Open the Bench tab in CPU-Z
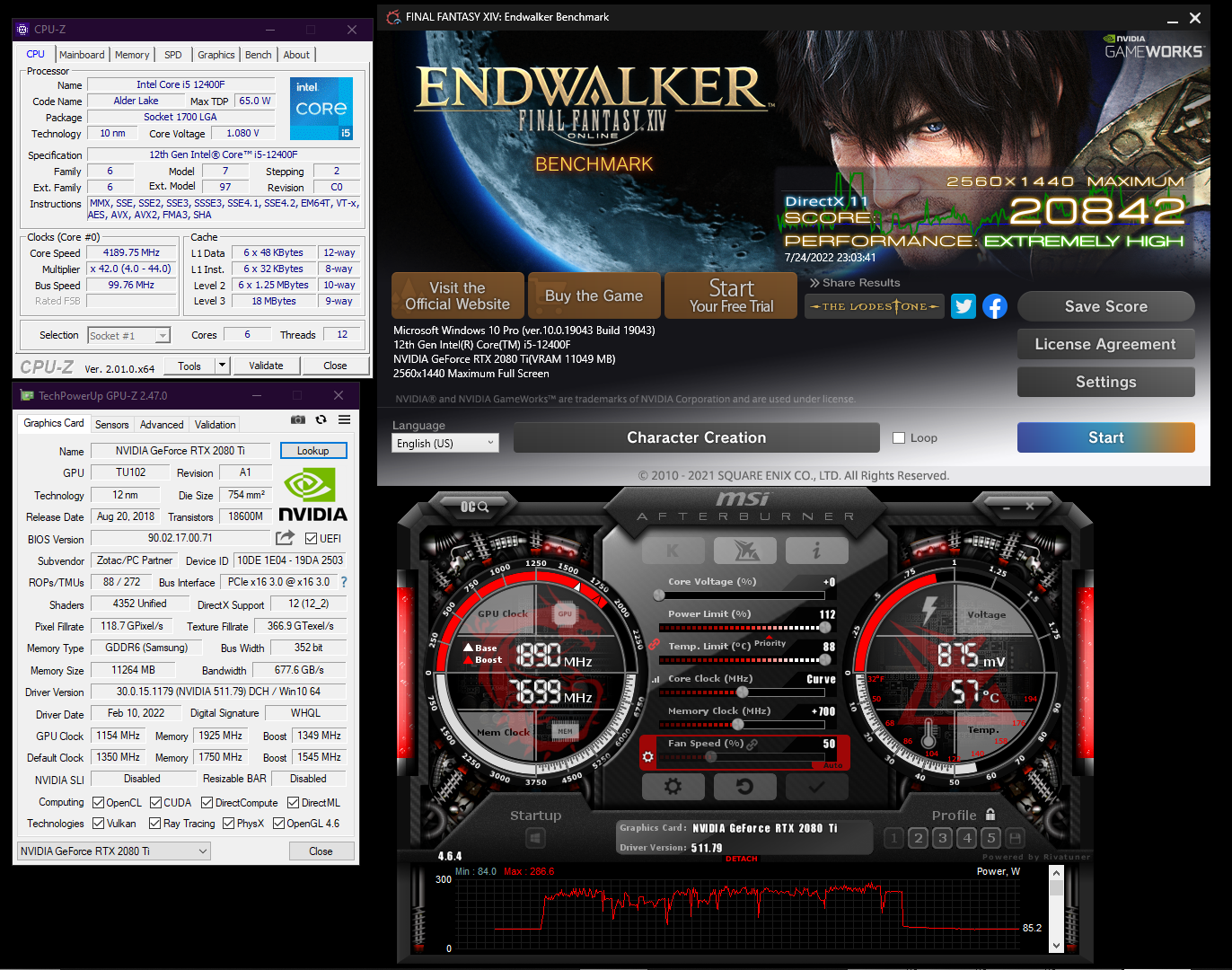The width and height of the screenshot is (1232, 970). click(x=259, y=55)
